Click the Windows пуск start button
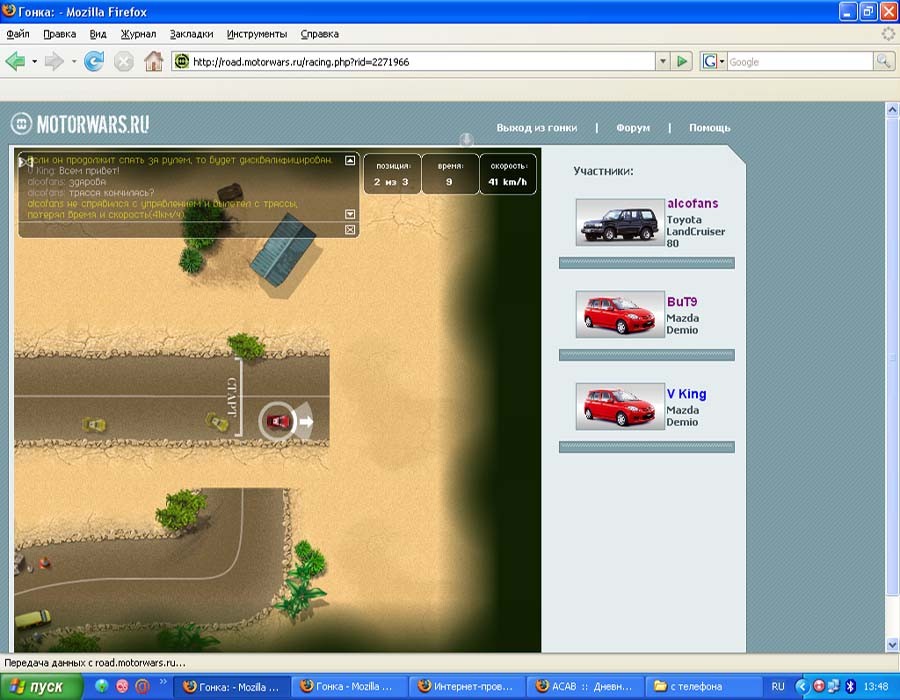 [x=41, y=686]
